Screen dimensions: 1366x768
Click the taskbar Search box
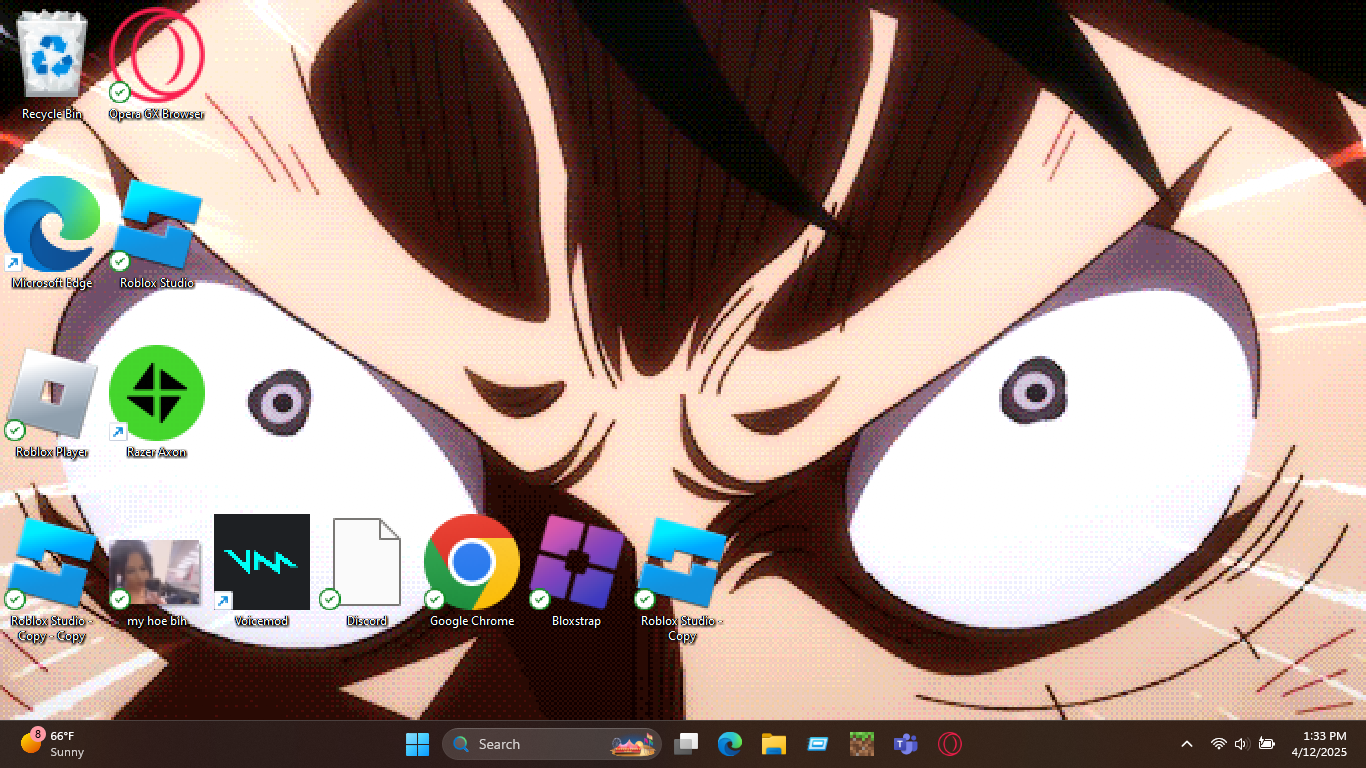tap(552, 744)
